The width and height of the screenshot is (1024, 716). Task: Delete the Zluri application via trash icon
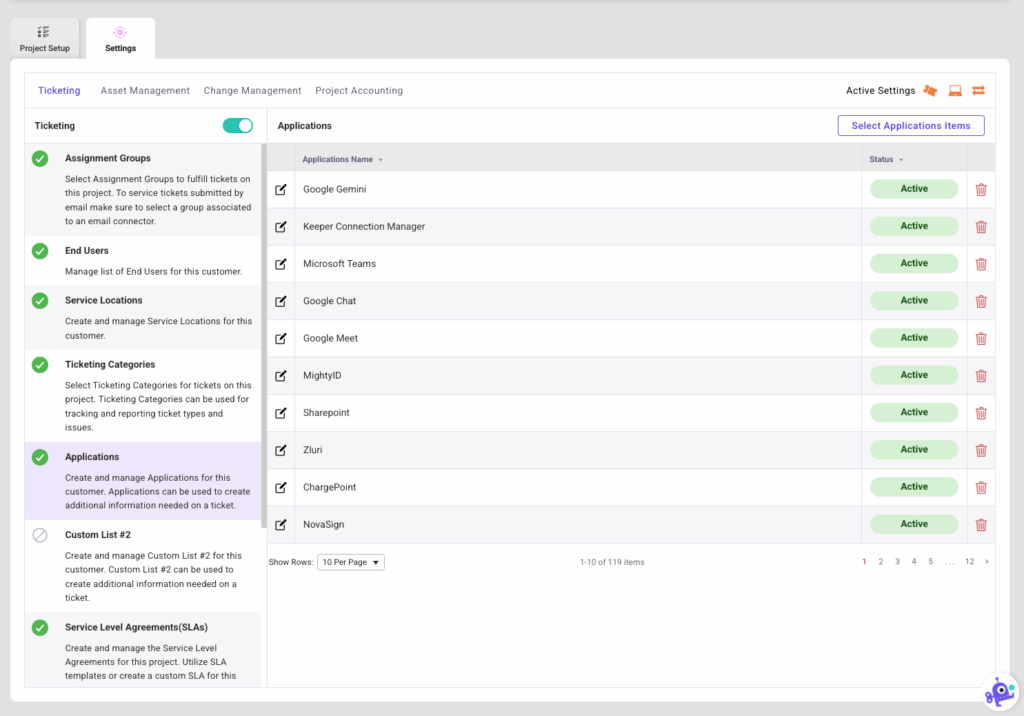point(981,449)
